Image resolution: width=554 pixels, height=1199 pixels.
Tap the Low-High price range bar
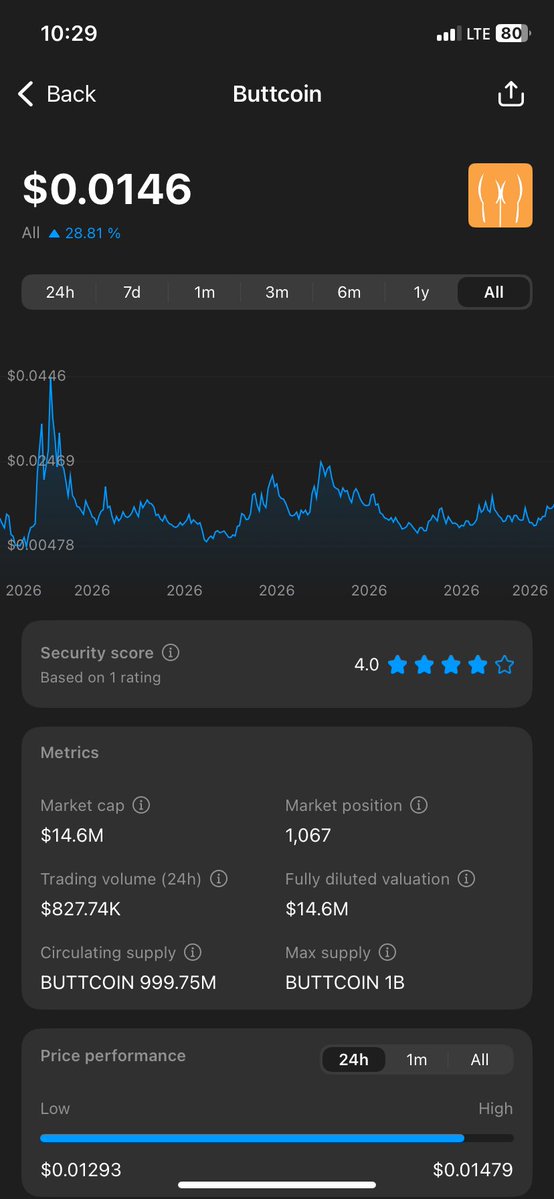click(277, 1138)
